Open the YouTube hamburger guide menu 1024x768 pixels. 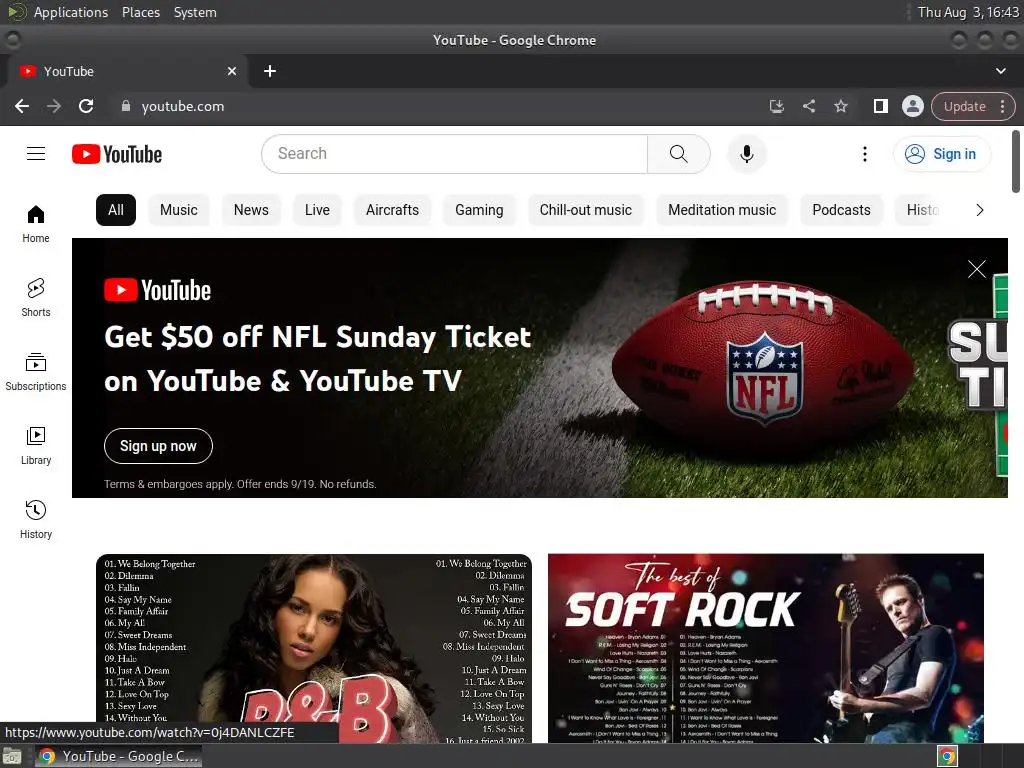pos(36,153)
